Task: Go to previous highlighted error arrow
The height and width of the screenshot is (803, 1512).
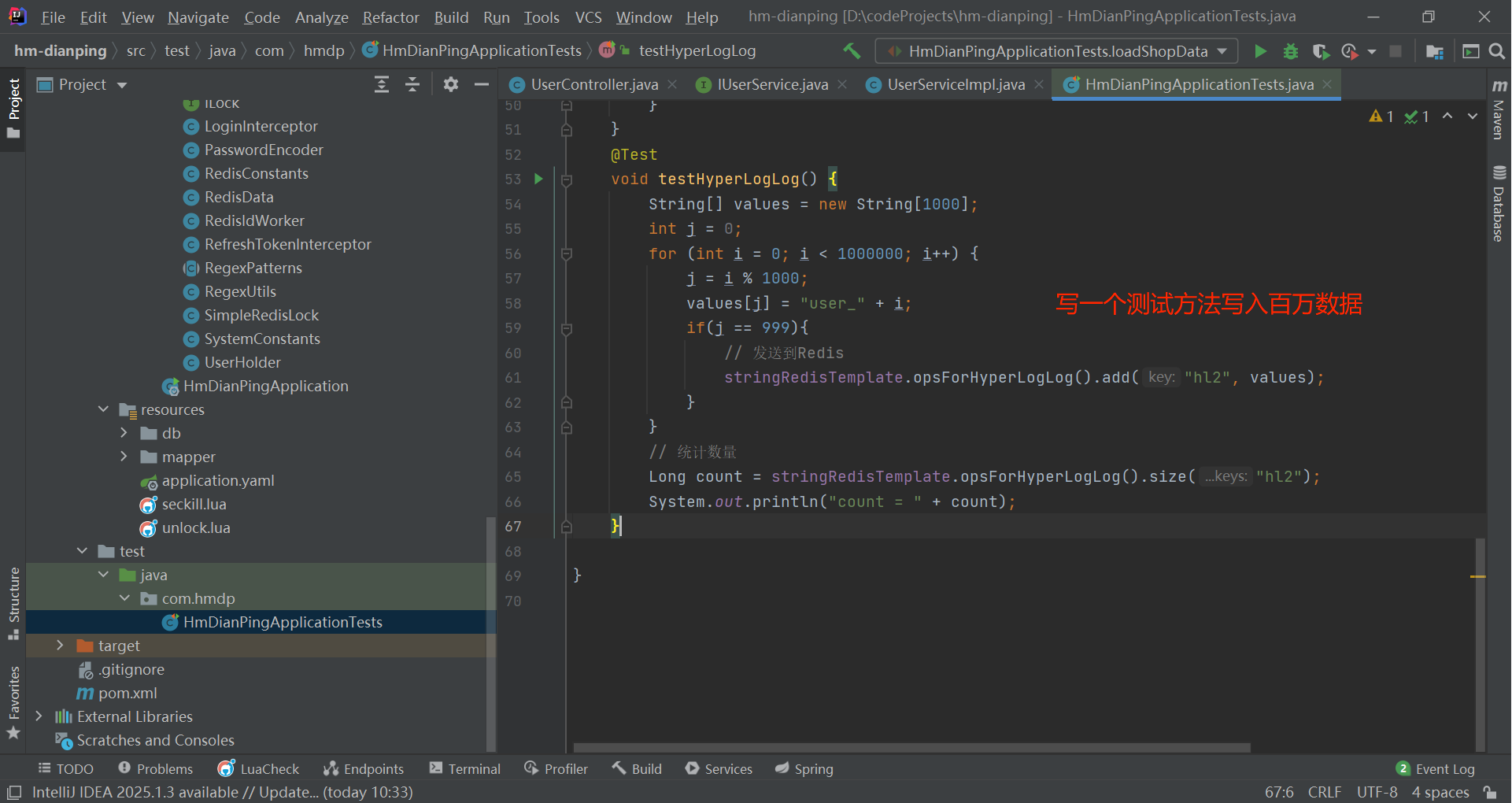Action: coord(1447,116)
